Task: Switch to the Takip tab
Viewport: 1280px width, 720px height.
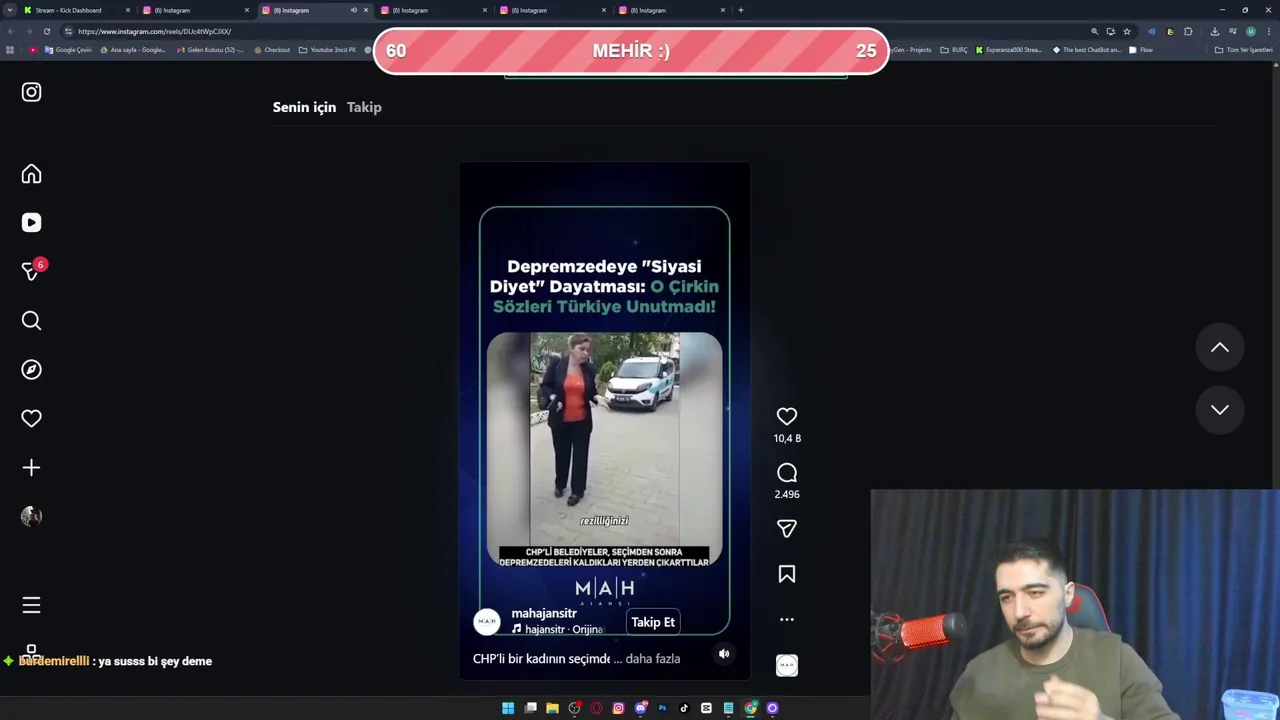Action: (x=364, y=107)
